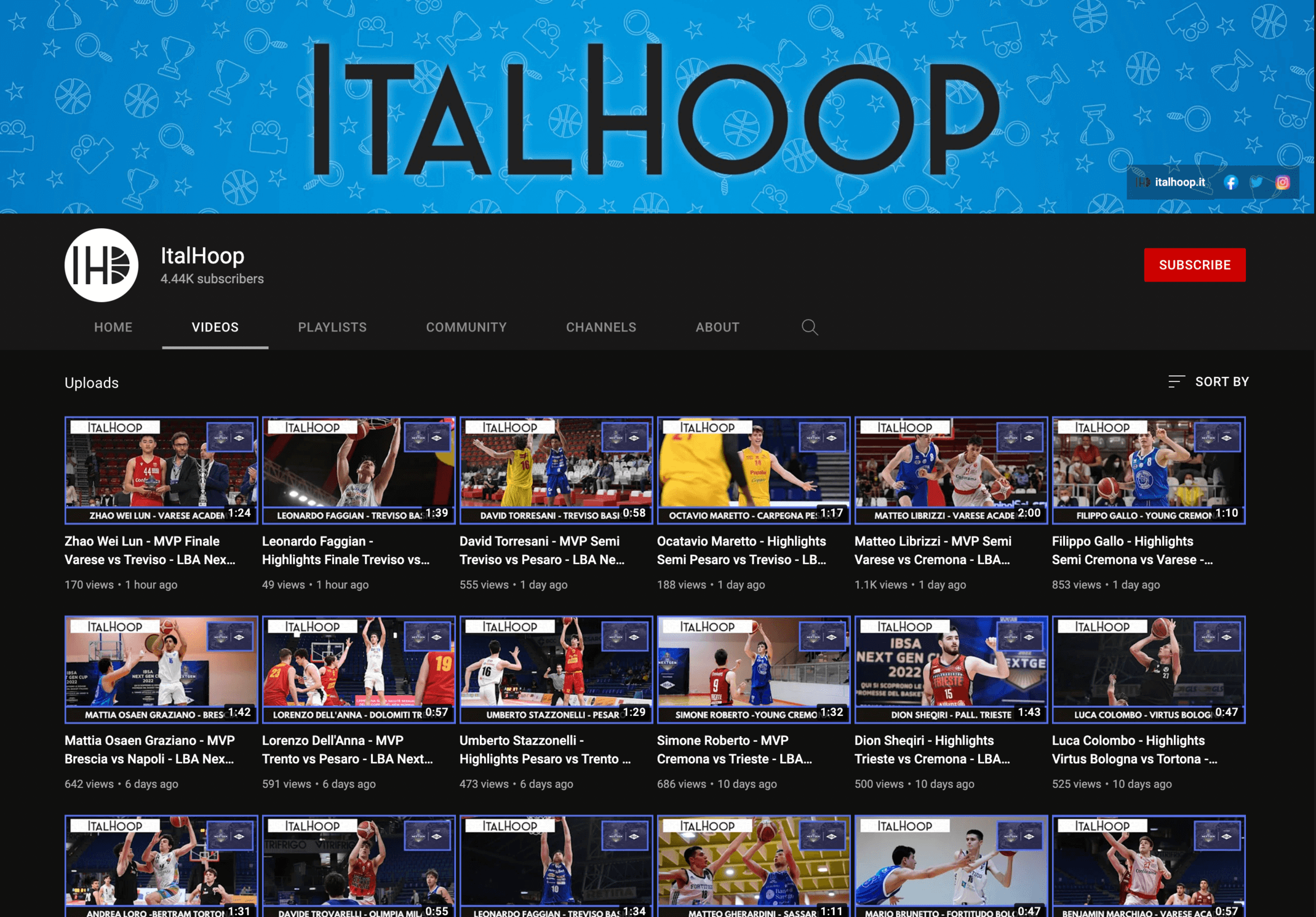Play the Mattia Osaen Graziano thumbnail
This screenshot has height=917, width=1316.
pyautogui.click(x=161, y=670)
